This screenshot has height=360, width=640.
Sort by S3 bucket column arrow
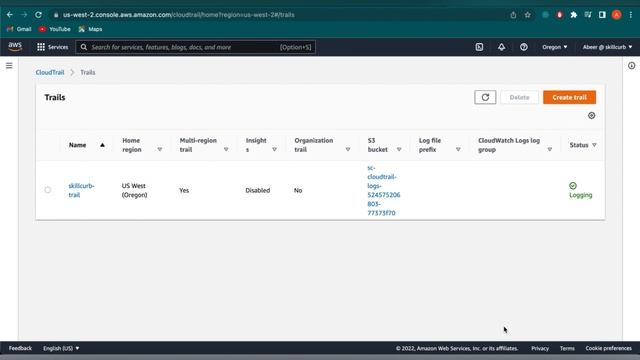point(399,149)
